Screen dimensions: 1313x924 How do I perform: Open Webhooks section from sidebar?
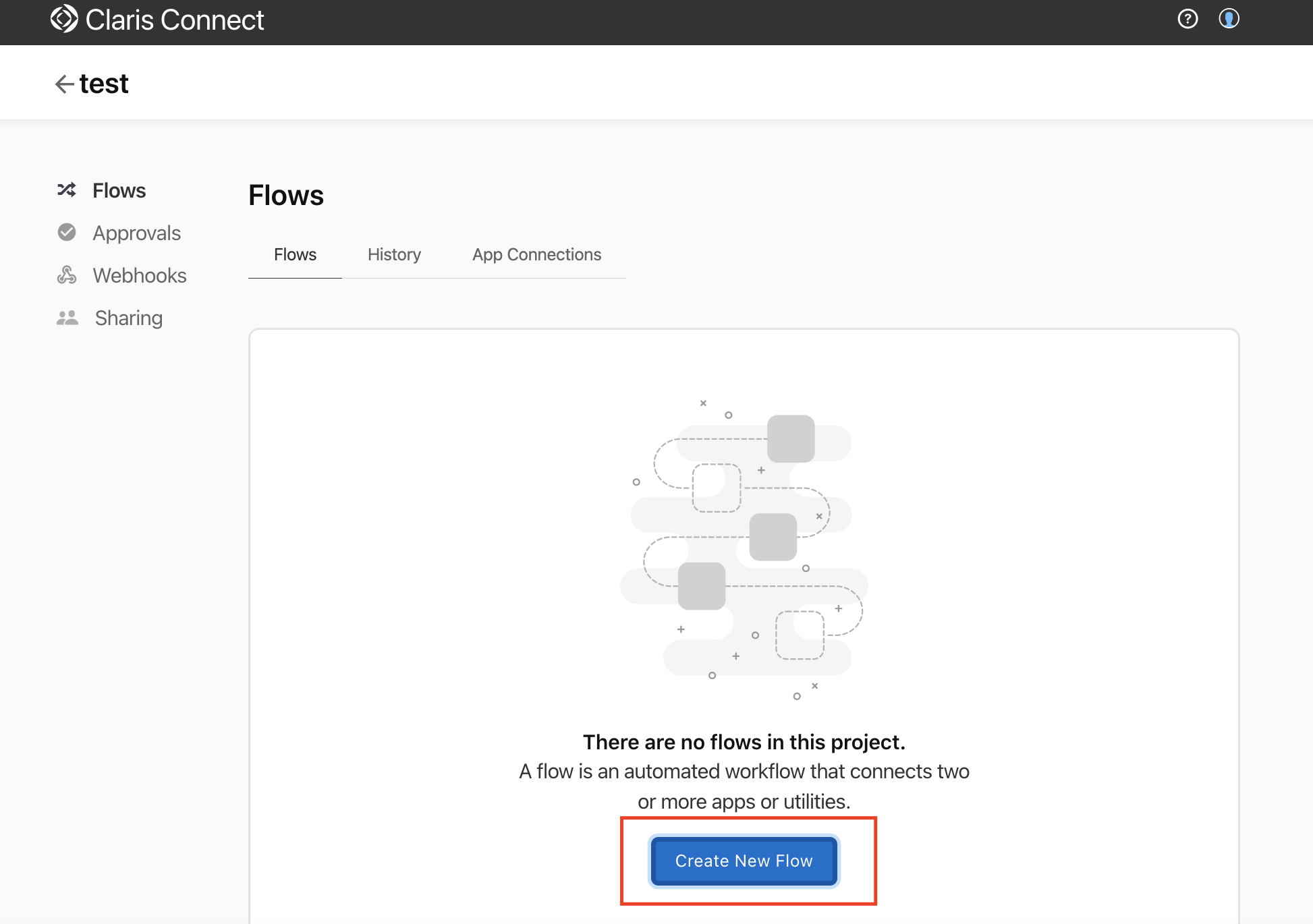[x=139, y=275]
